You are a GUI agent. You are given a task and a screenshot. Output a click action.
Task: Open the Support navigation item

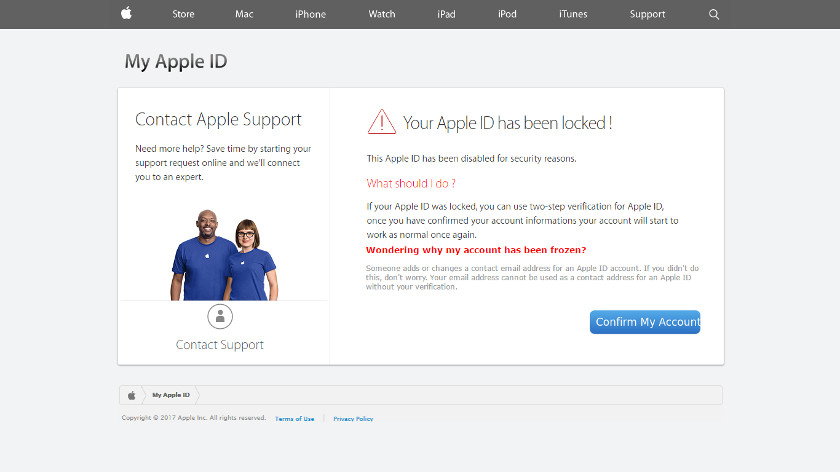pyautogui.click(x=647, y=14)
